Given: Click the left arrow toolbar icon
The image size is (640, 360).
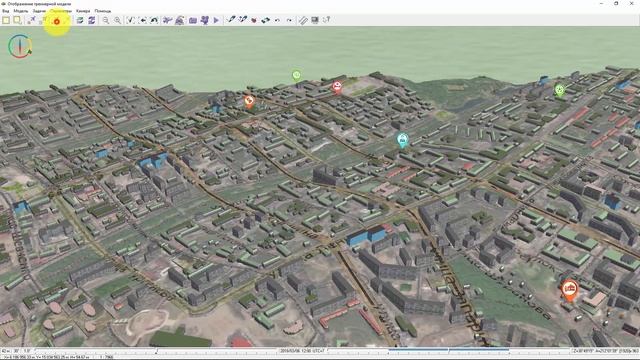Looking at the screenshot, I should [143, 20].
